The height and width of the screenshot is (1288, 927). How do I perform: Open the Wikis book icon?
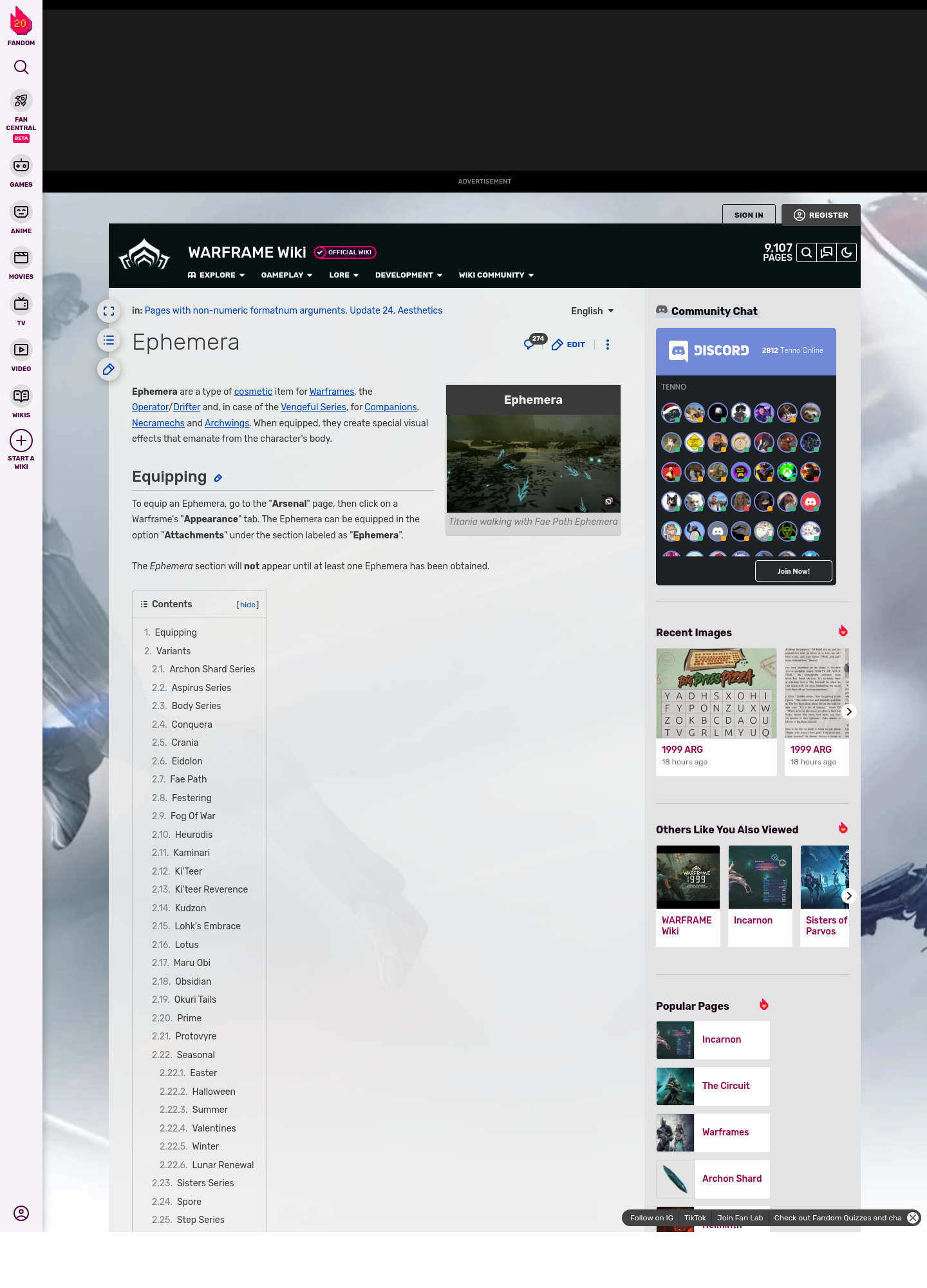pos(21,396)
